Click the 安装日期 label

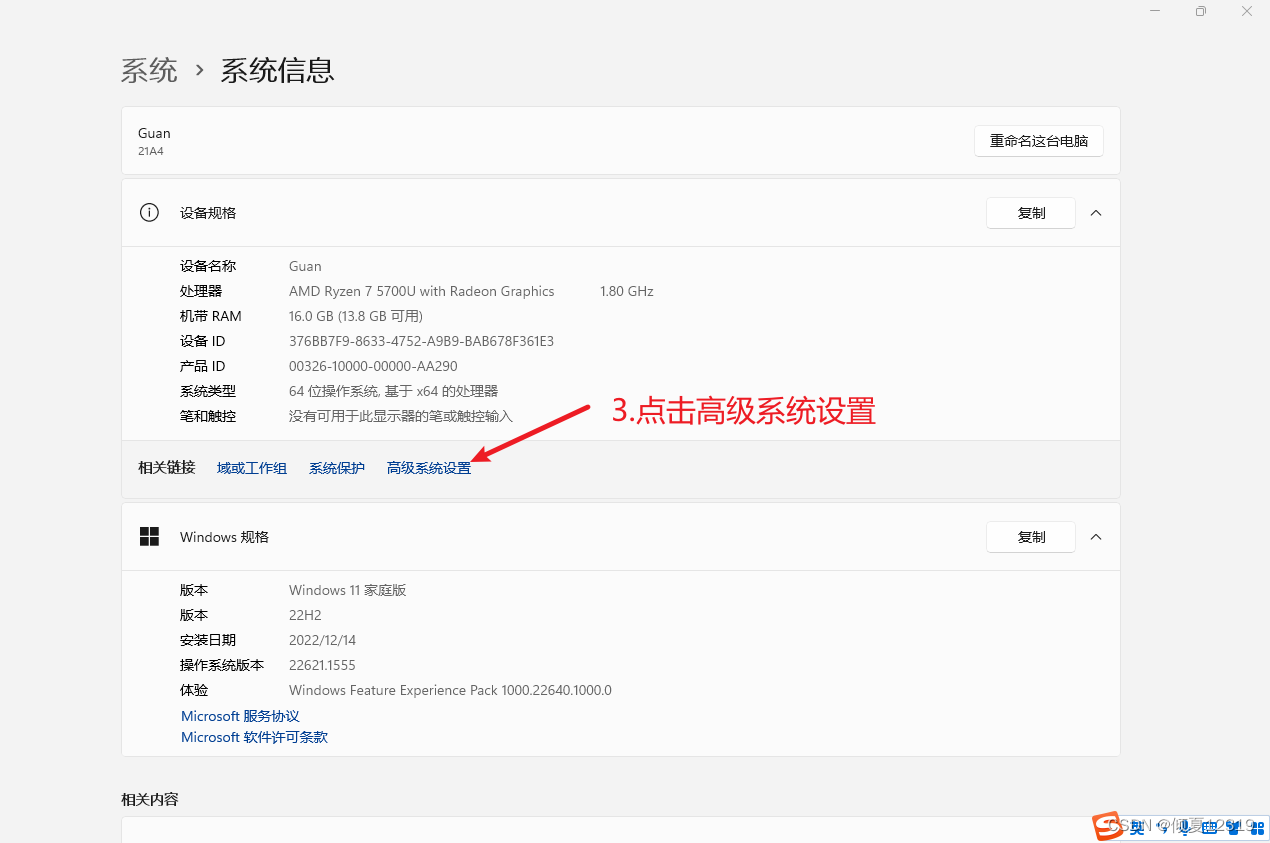point(208,640)
